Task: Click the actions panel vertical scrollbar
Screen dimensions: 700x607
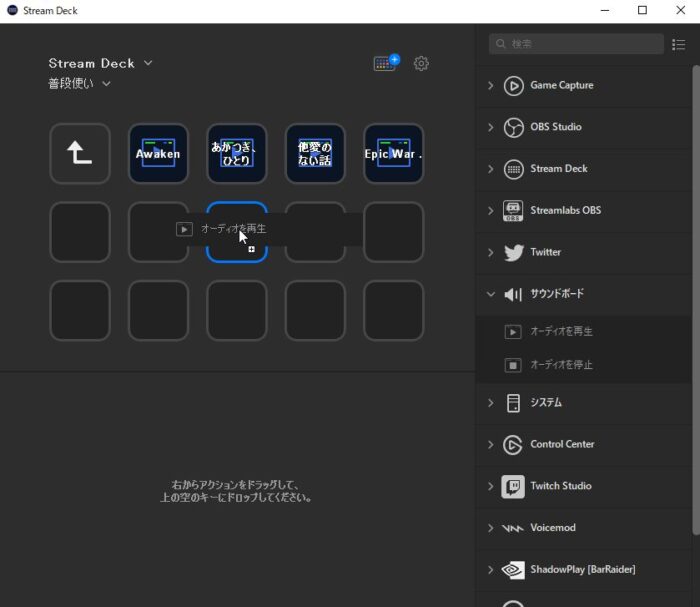Action: pyautogui.click(x=696, y=299)
